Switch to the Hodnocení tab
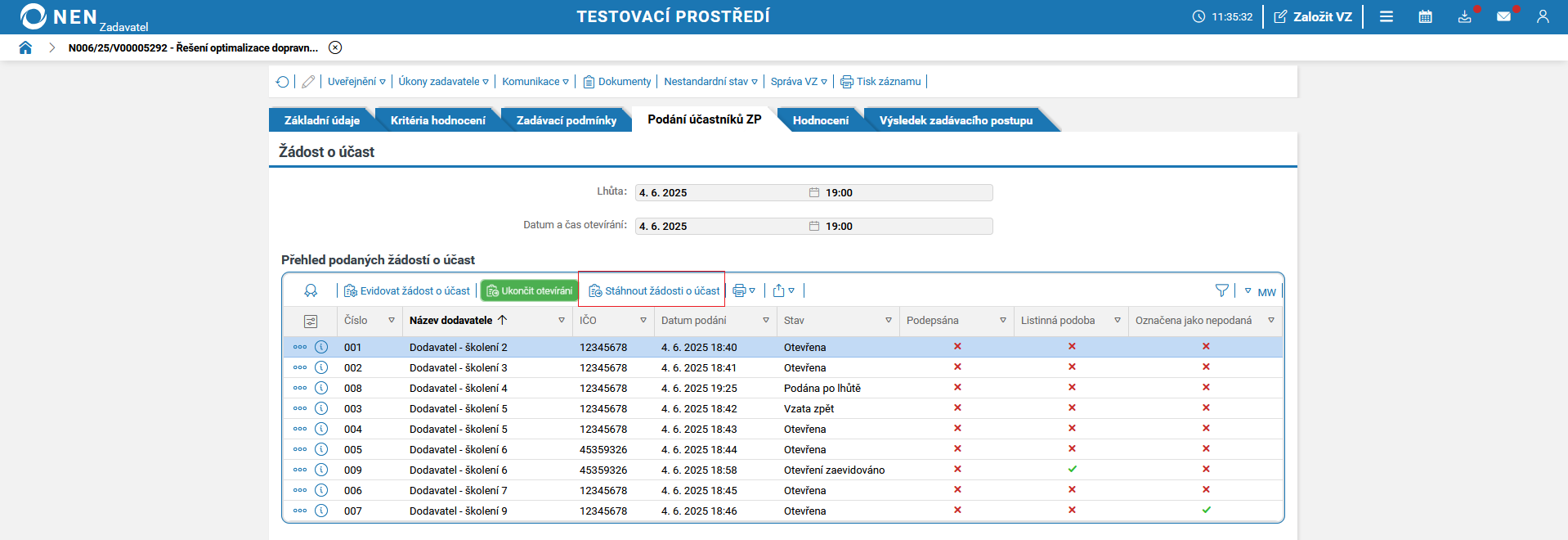This screenshot has height=540, width=1568. coord(821,120)
